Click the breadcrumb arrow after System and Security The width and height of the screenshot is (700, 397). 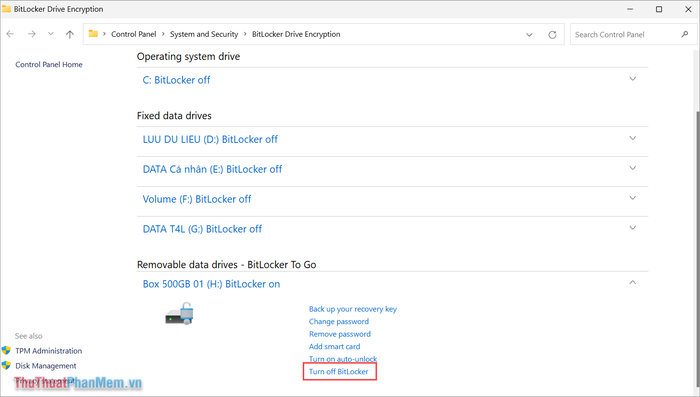[245, 34]
